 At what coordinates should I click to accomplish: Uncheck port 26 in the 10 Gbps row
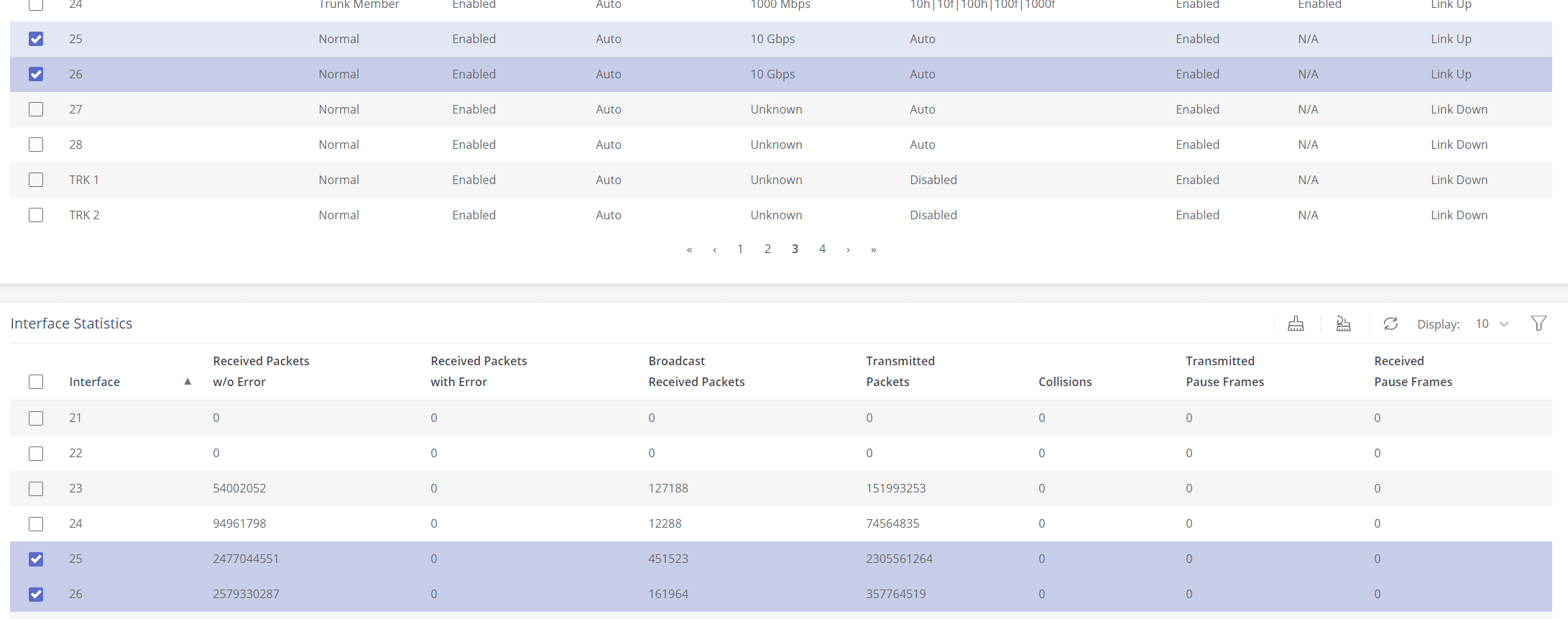coord(36,74)
